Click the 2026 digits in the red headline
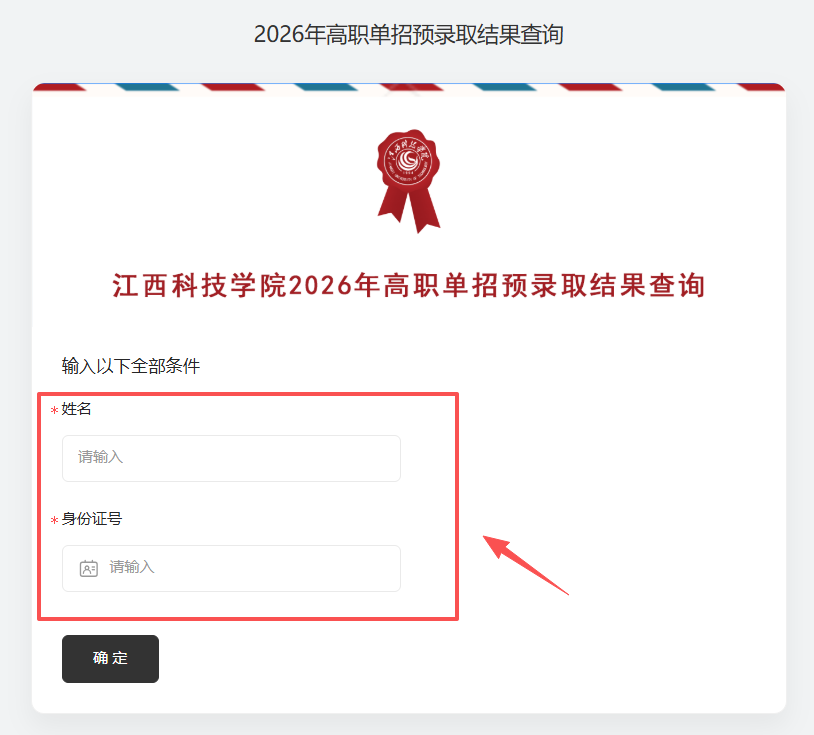 point(320,286)
